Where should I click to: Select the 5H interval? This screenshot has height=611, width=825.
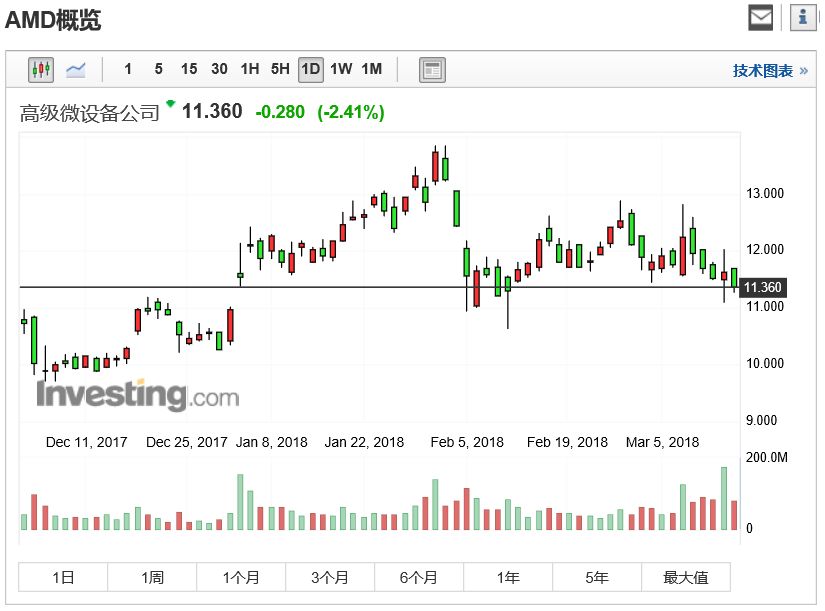[280, 70]
